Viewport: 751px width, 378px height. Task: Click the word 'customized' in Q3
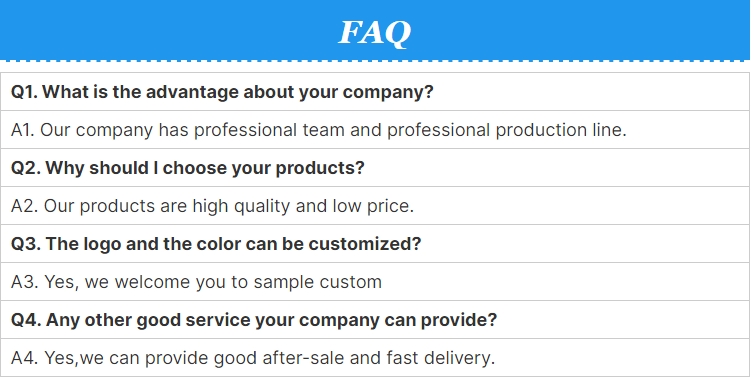tap(364, 244)
